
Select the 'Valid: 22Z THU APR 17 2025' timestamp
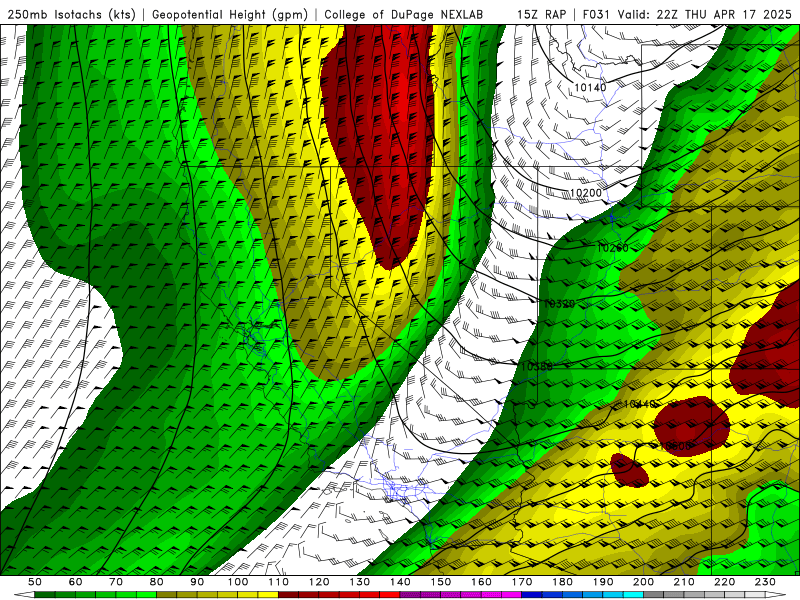[705, 14]
